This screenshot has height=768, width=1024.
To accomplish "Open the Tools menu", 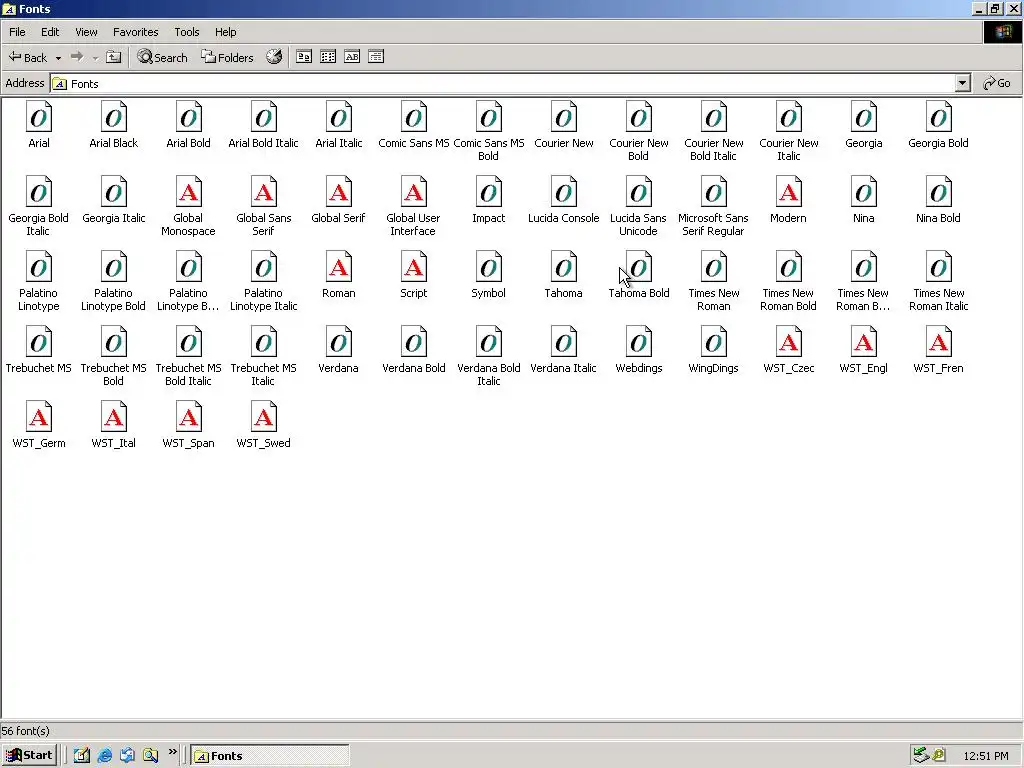I will [187, 32].
